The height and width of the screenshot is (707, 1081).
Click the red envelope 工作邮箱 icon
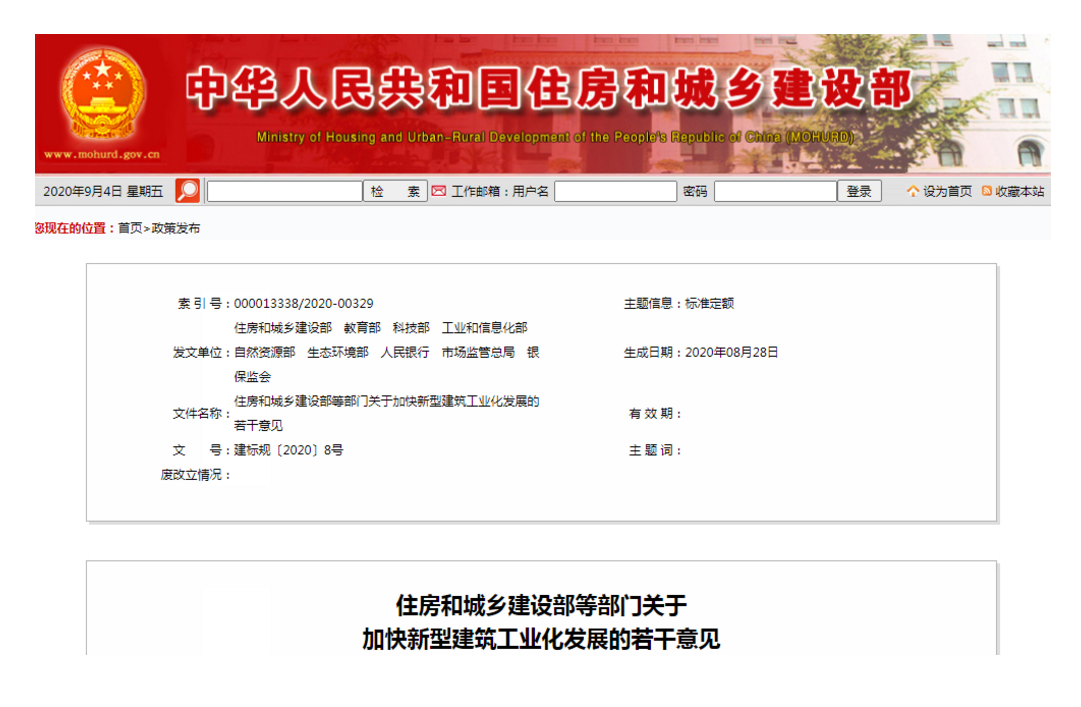[439, 191]
